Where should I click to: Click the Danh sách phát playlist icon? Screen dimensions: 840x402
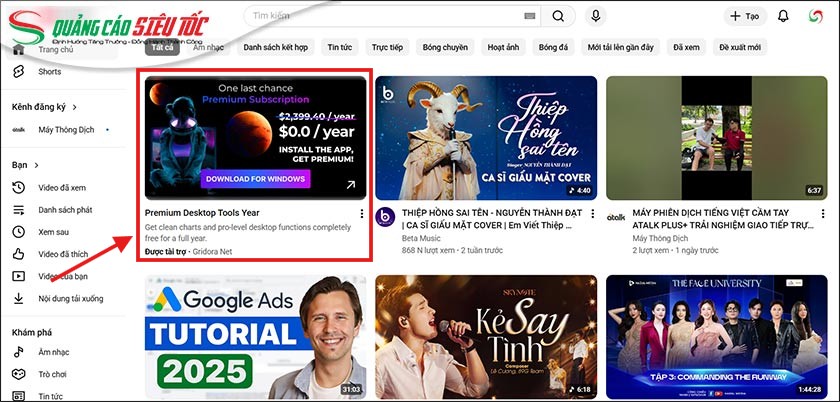coord(19,210)
